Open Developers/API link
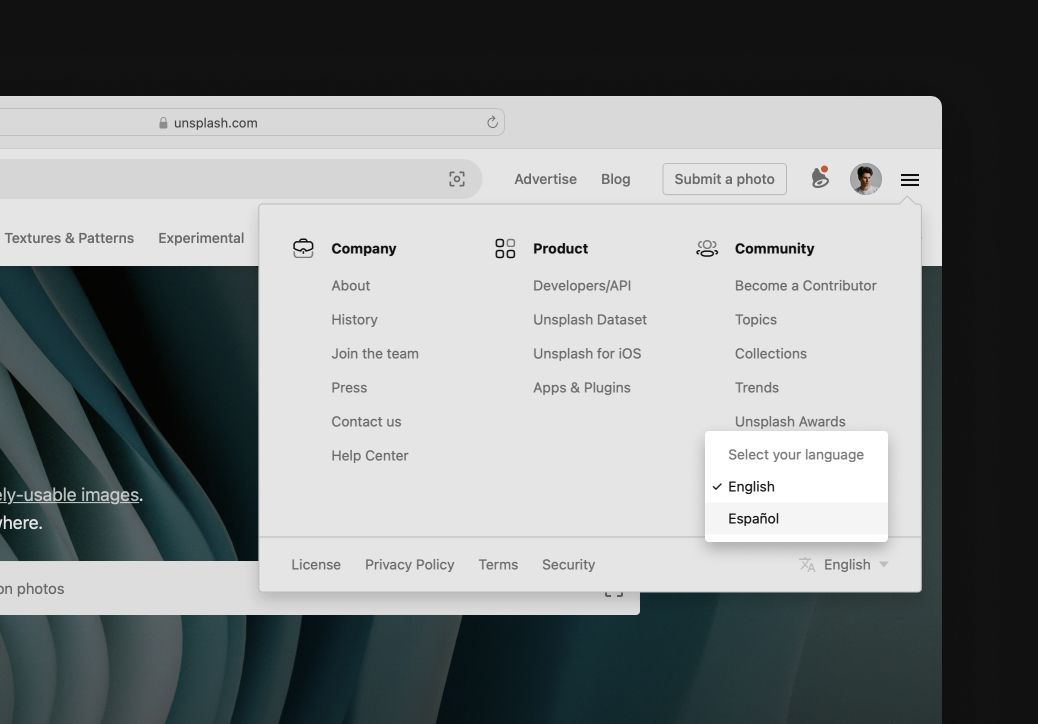This screenshot has height=724, width=1038. [x=583, y=286]
